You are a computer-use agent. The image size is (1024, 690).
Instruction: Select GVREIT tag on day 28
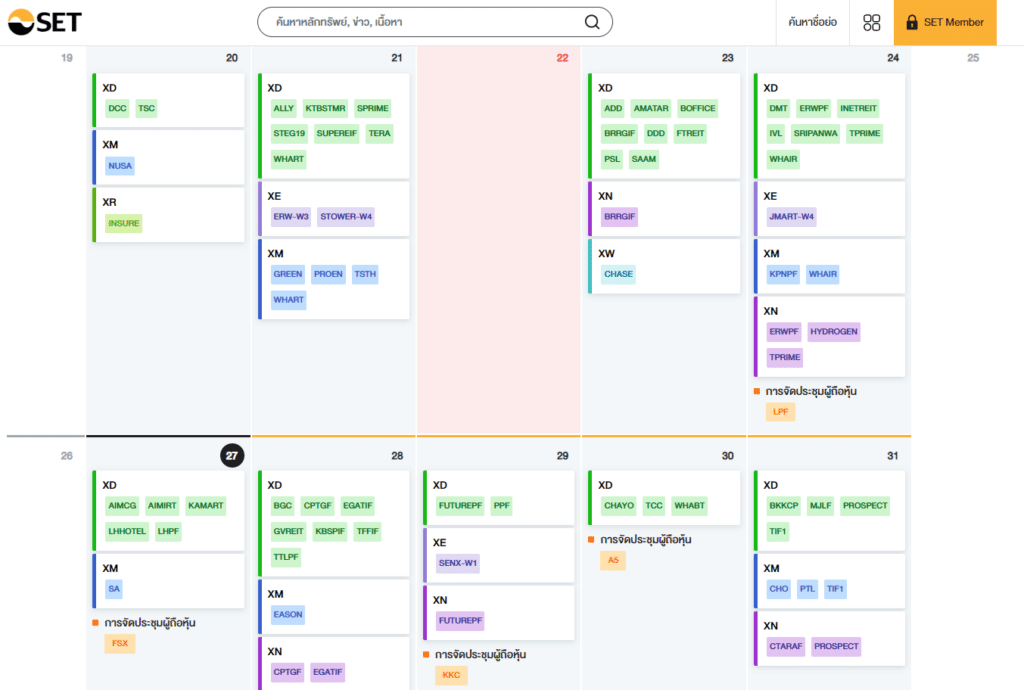[289, 531]
